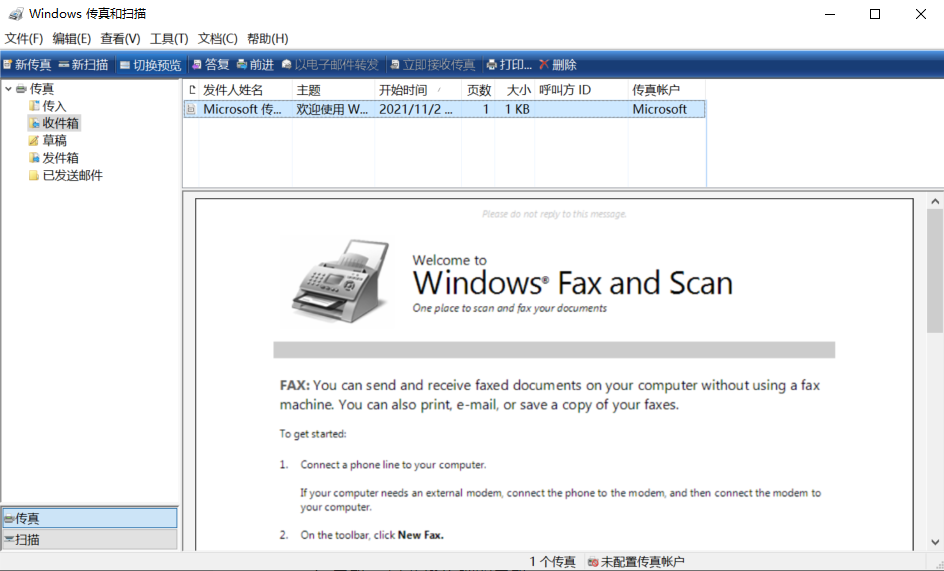Click 立即接收传真 toolbar button

pos(433,64)
